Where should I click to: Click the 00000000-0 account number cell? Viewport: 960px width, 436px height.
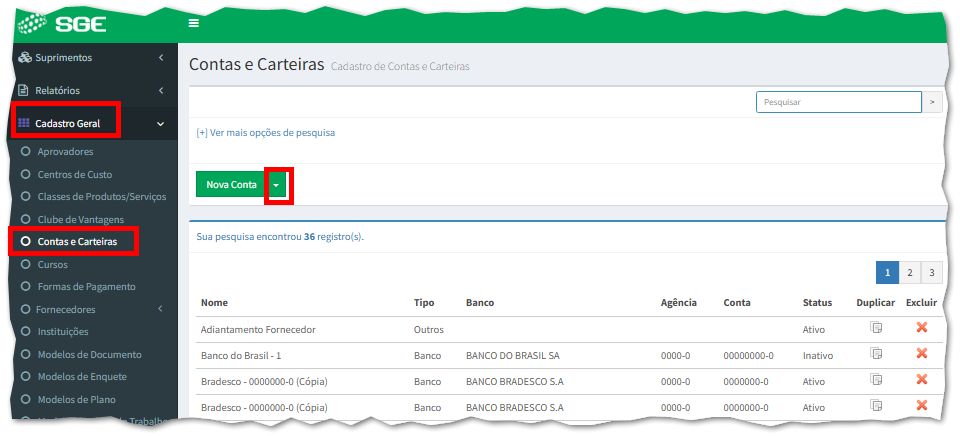(x=748, y=355)
